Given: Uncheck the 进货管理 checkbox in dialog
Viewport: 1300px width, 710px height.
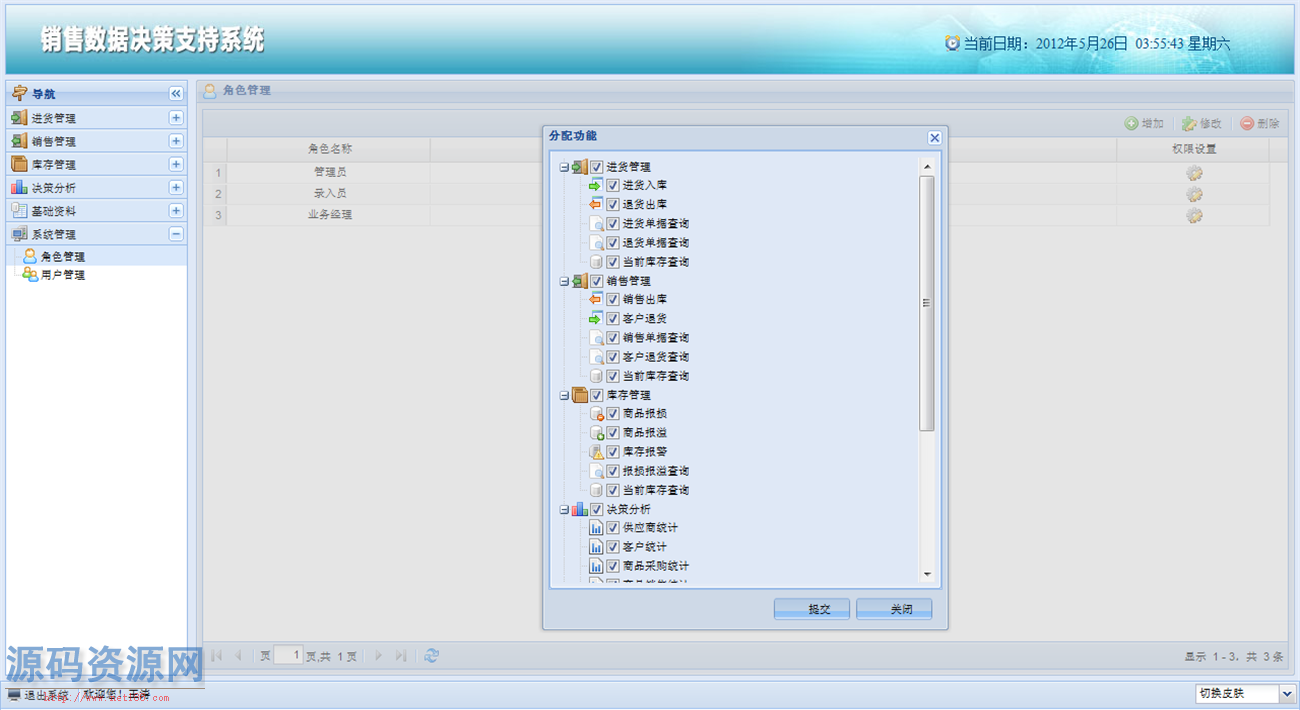Looking at the screenshot, I should point(597,167).
